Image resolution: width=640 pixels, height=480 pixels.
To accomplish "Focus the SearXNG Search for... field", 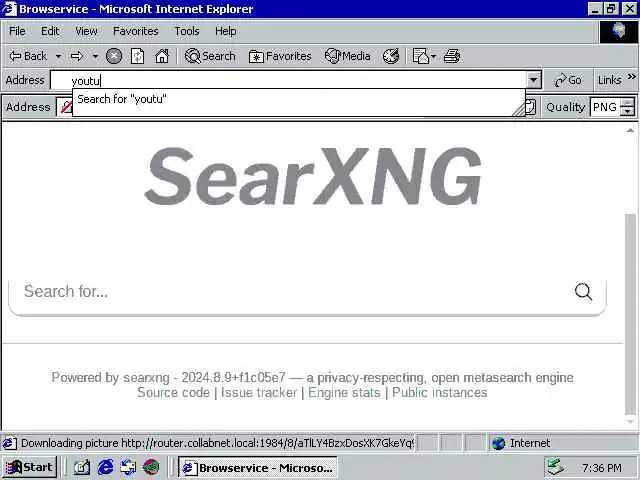I will click(292, 291).
